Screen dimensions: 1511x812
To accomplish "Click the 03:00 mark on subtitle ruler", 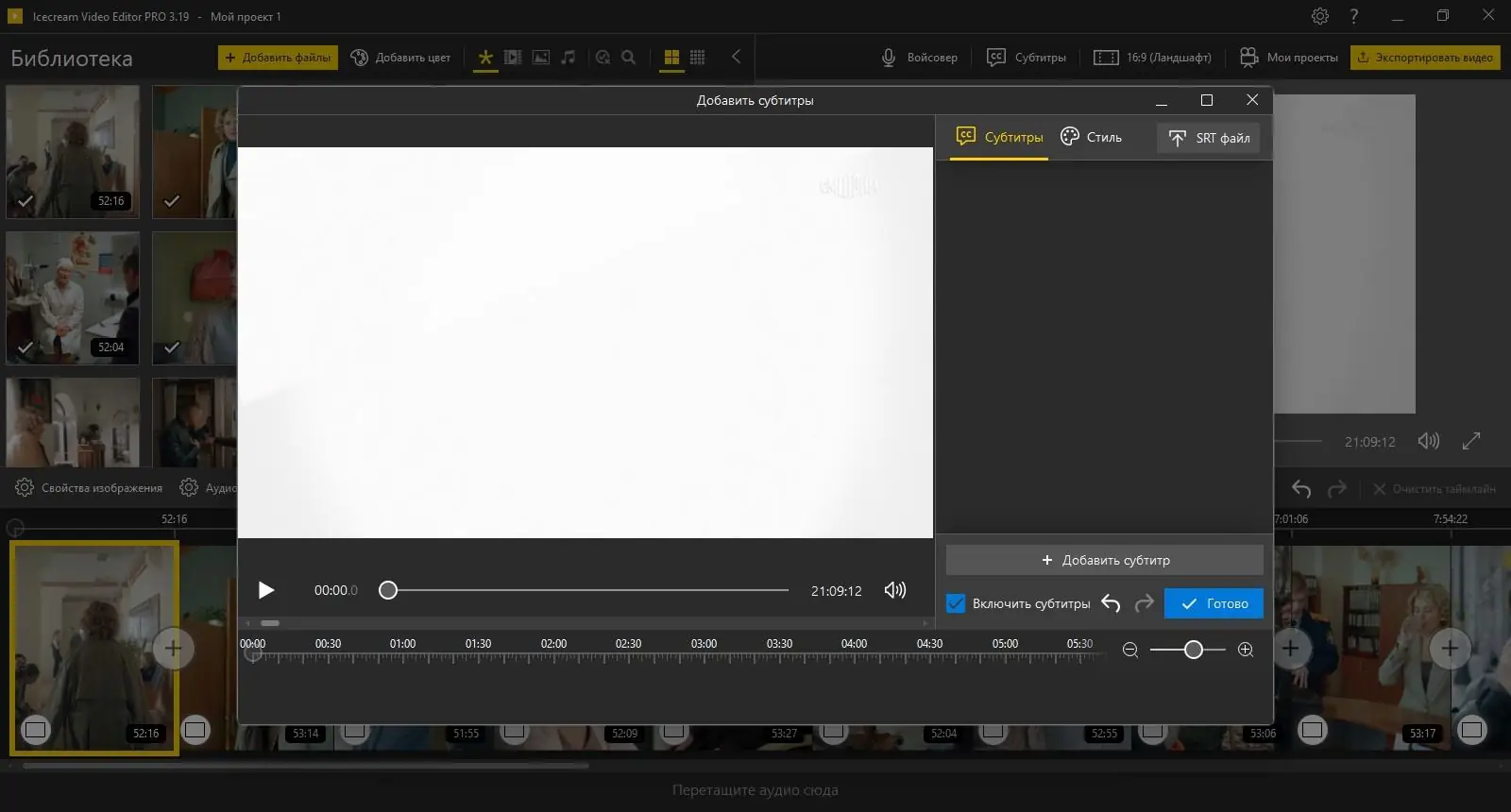I will [704, 644].
